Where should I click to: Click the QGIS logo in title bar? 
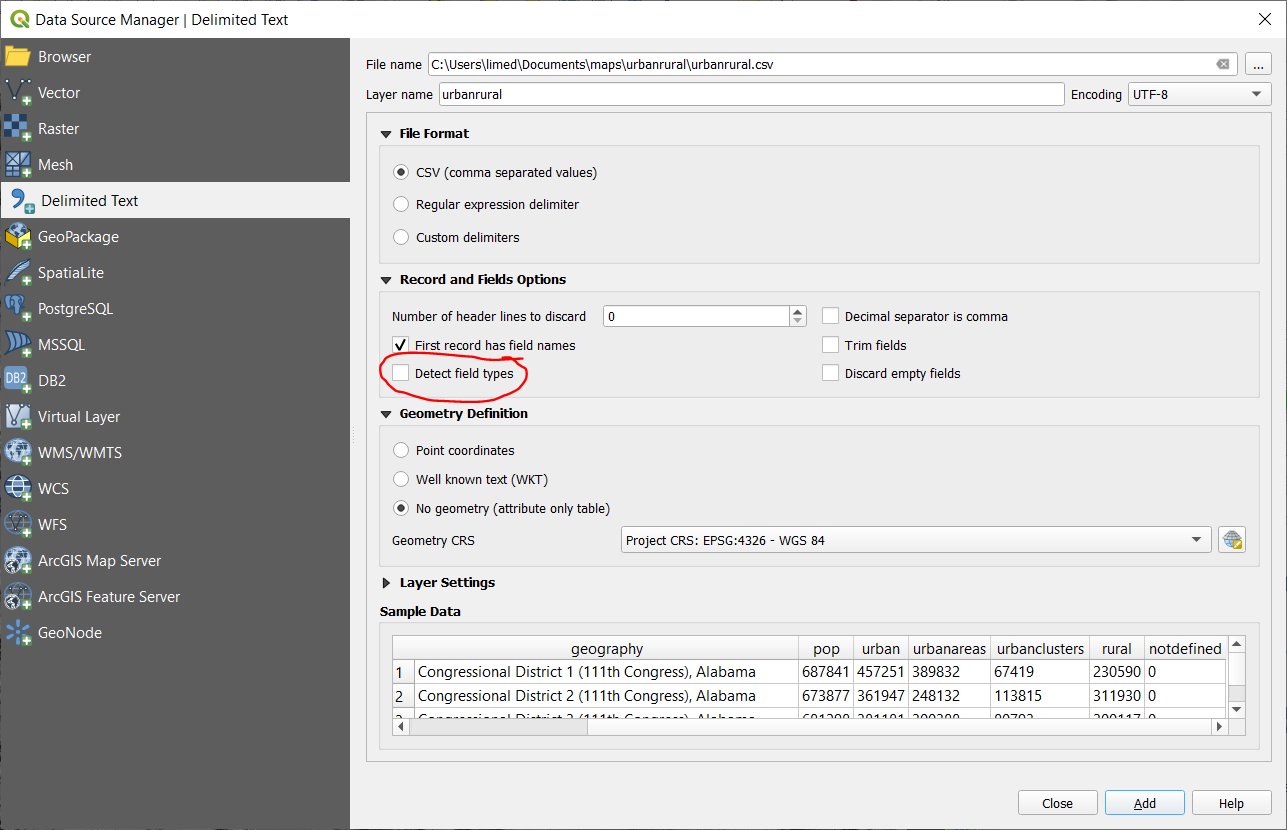pos(18,19)
